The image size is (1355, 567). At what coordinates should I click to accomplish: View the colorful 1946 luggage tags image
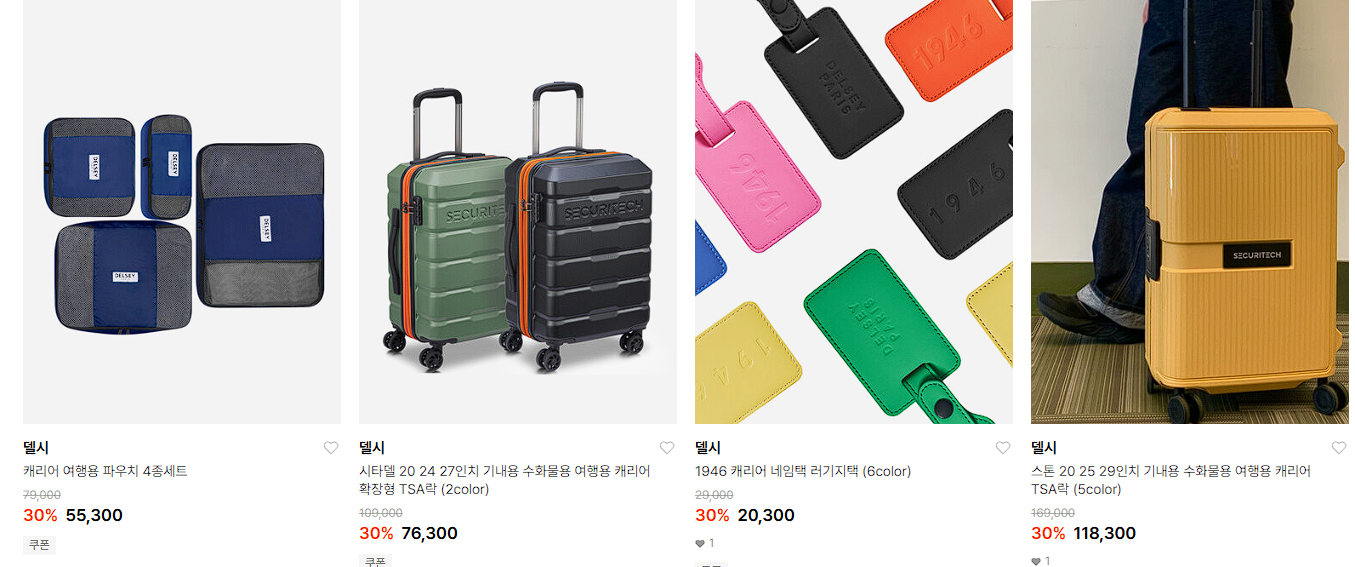tap(854, 212)
